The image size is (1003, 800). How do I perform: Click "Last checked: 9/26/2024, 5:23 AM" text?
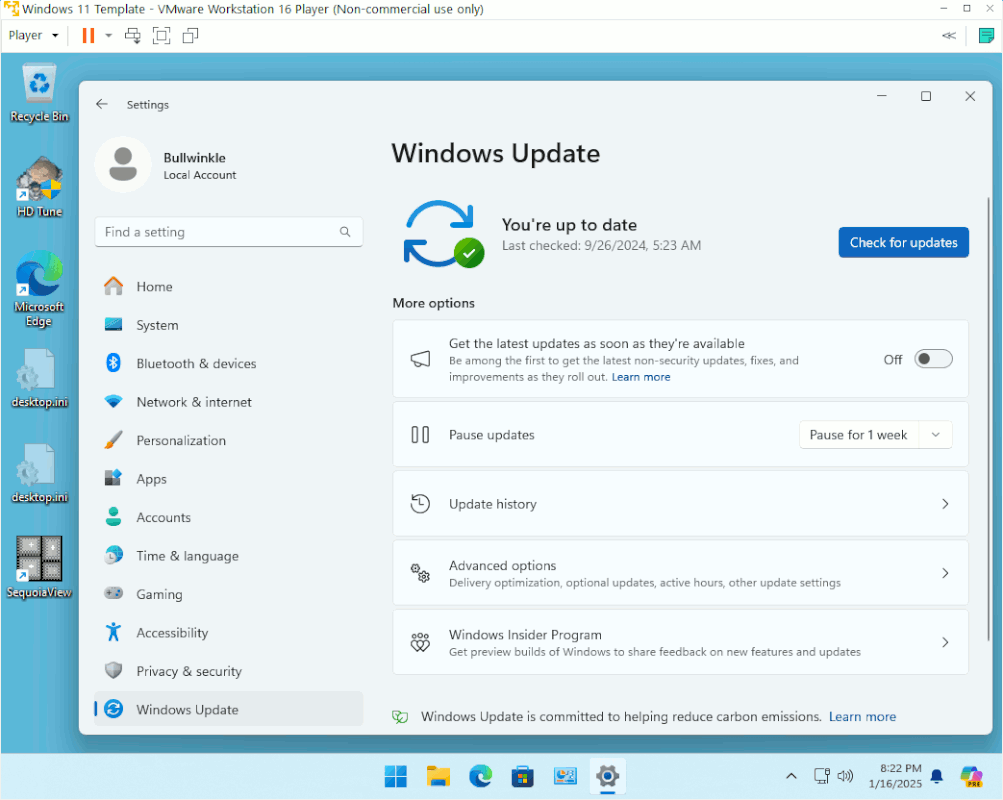click(601, 246)
